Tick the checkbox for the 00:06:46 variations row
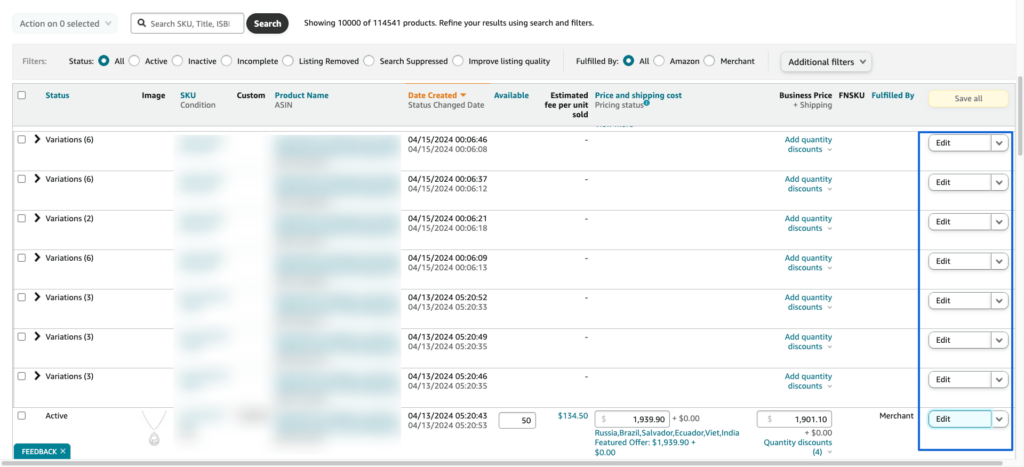The image size is (1024, 467). (22, 139)
